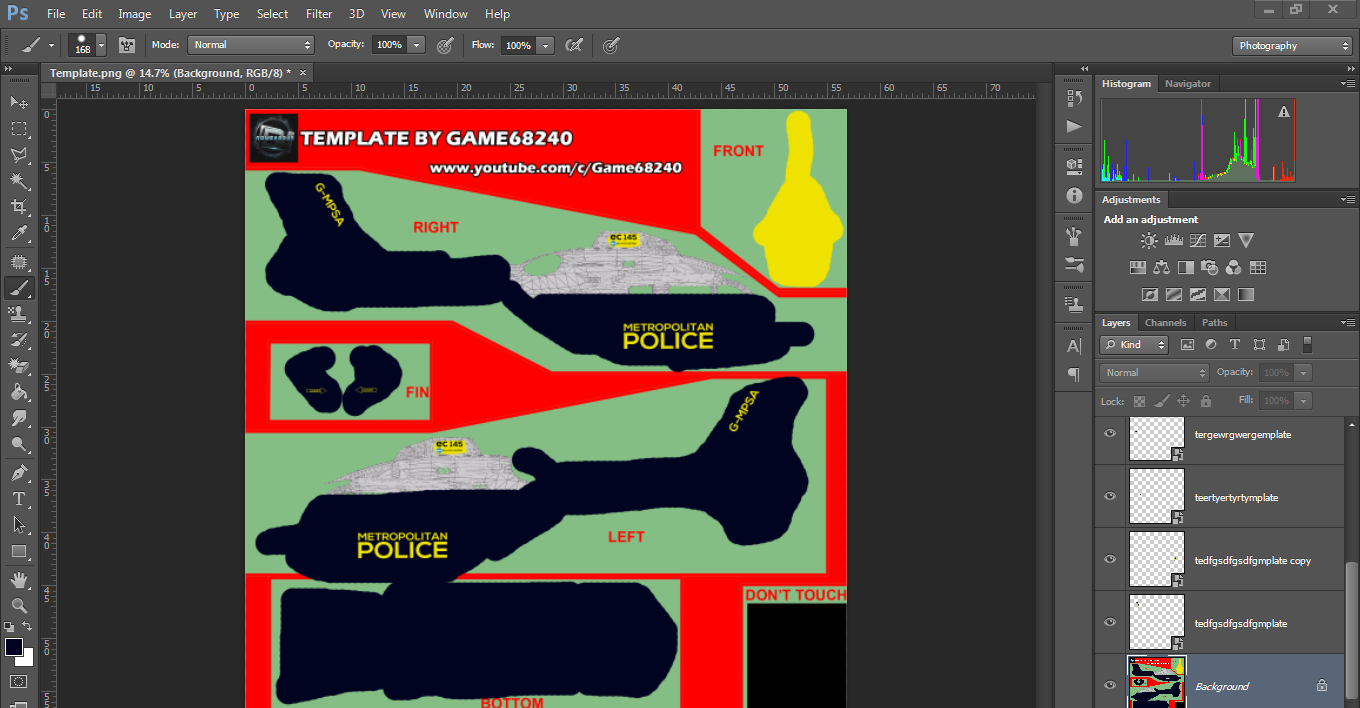
Task: Select the Eyedropper tool
Action: (18, 234)
